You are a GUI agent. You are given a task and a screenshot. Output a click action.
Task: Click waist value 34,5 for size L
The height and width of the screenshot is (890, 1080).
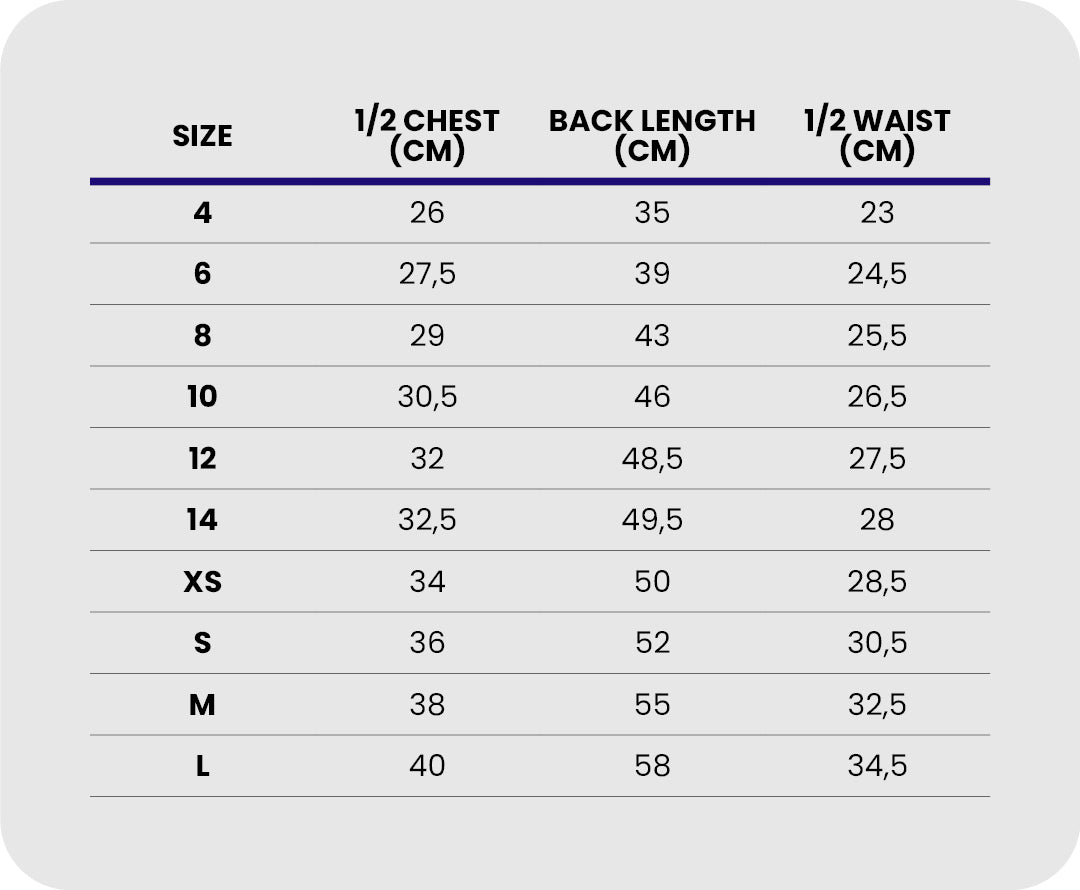point(877,766)
